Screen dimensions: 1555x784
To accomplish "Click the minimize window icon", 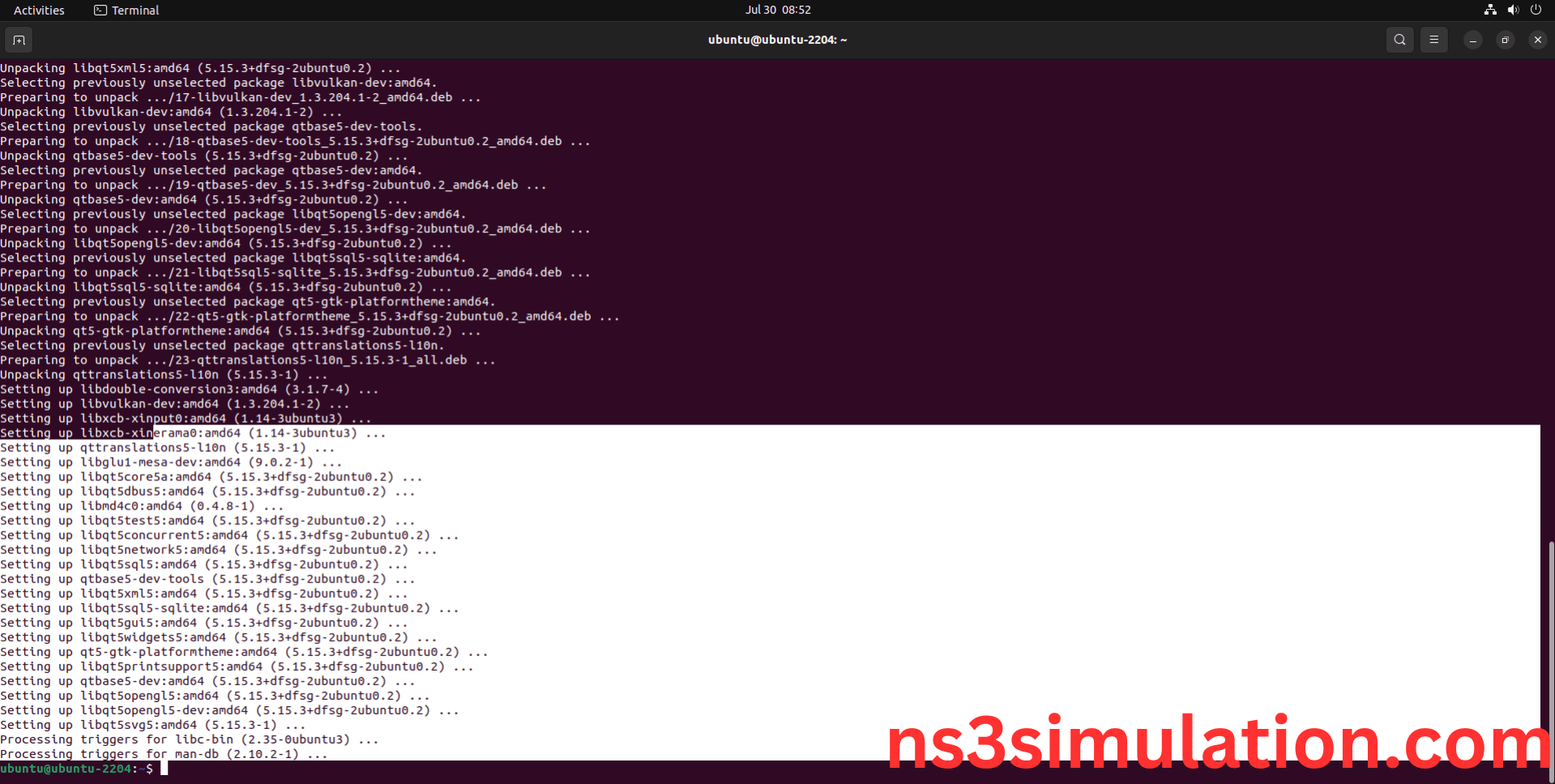I will click(1472, 39).
